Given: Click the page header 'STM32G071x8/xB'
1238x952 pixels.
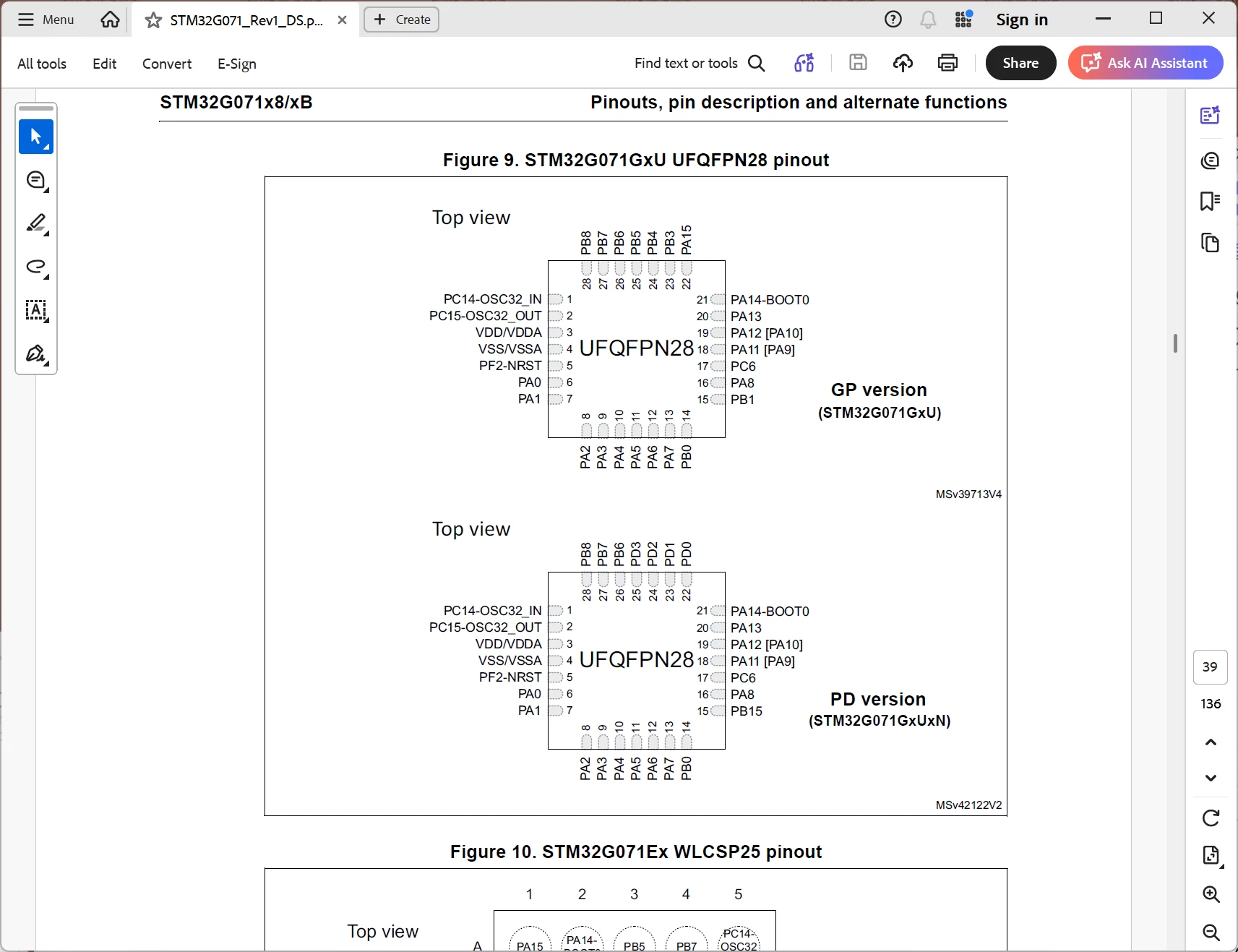Looking at the screenshot, I should point(236,102).
